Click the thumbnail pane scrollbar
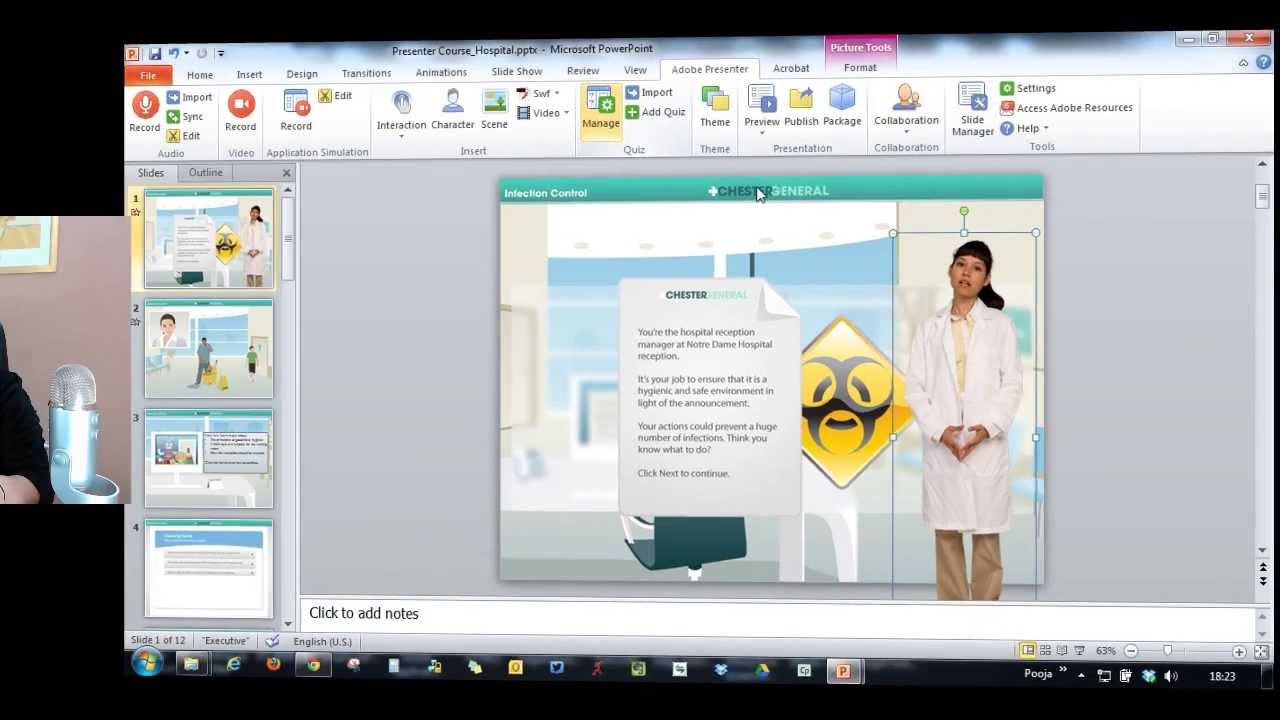The width and height of the screenshot is (1280, 720). 288,237
